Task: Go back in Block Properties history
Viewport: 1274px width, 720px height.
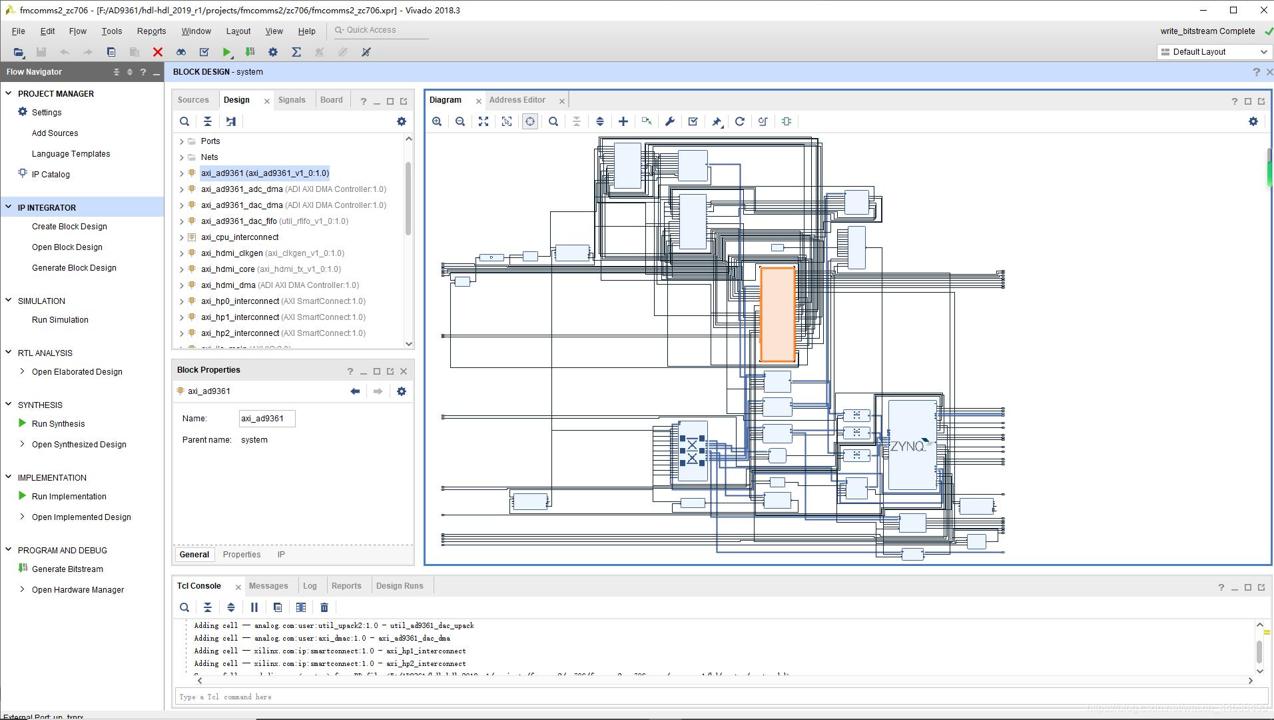Action: tap(355, 391)
